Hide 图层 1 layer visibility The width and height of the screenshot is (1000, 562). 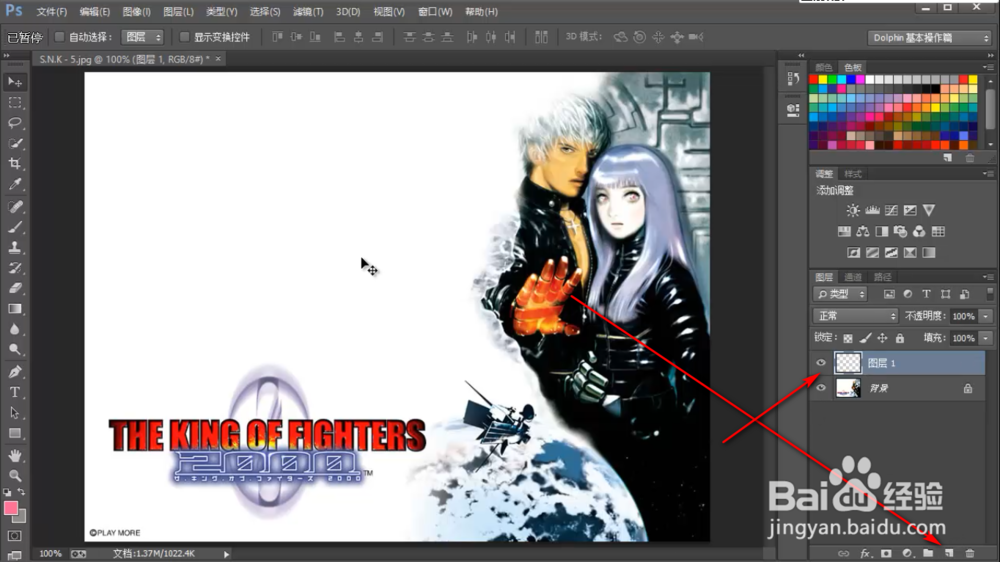[x=821, y=363]
